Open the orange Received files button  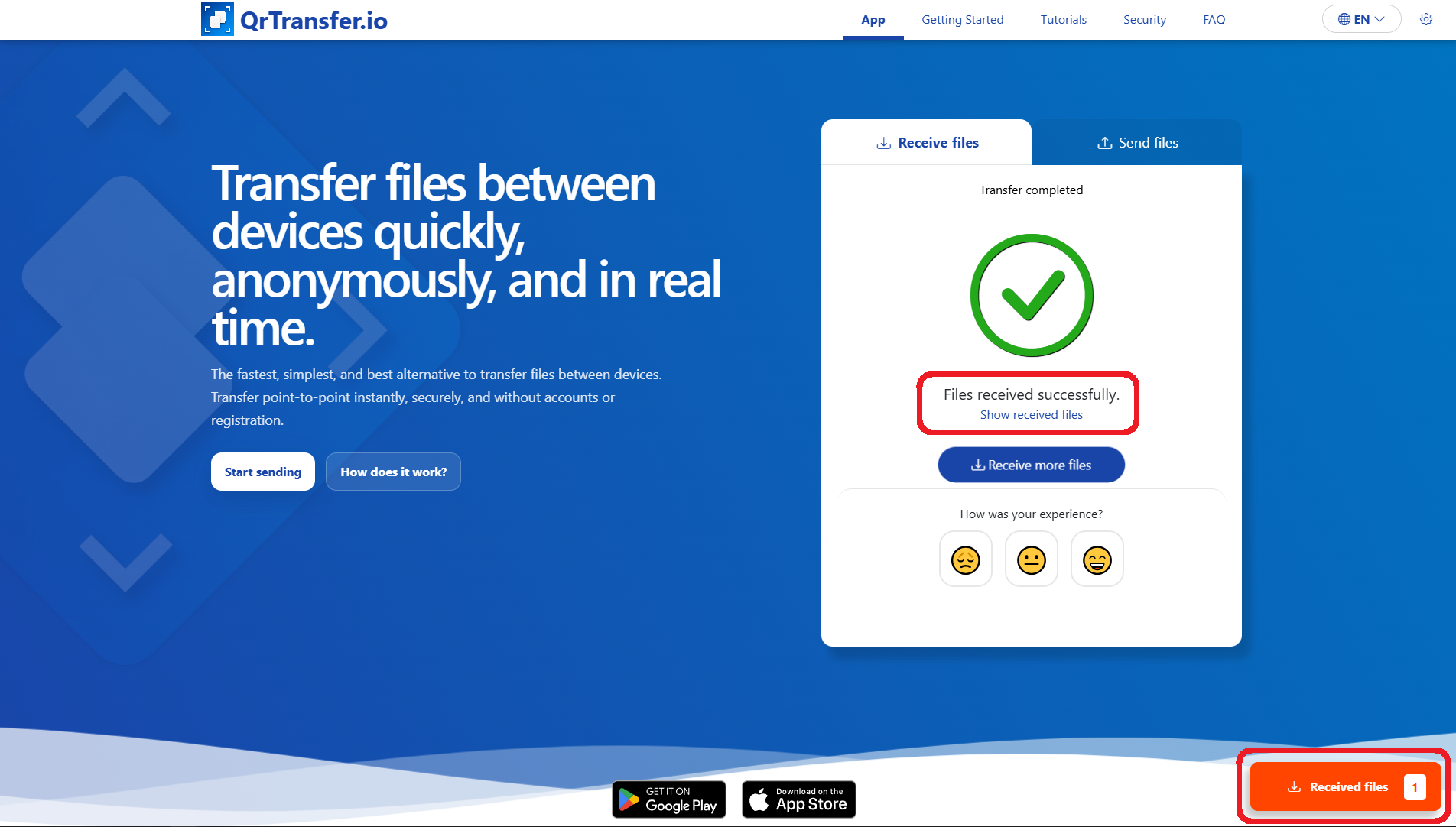[x=1345, y=786]
